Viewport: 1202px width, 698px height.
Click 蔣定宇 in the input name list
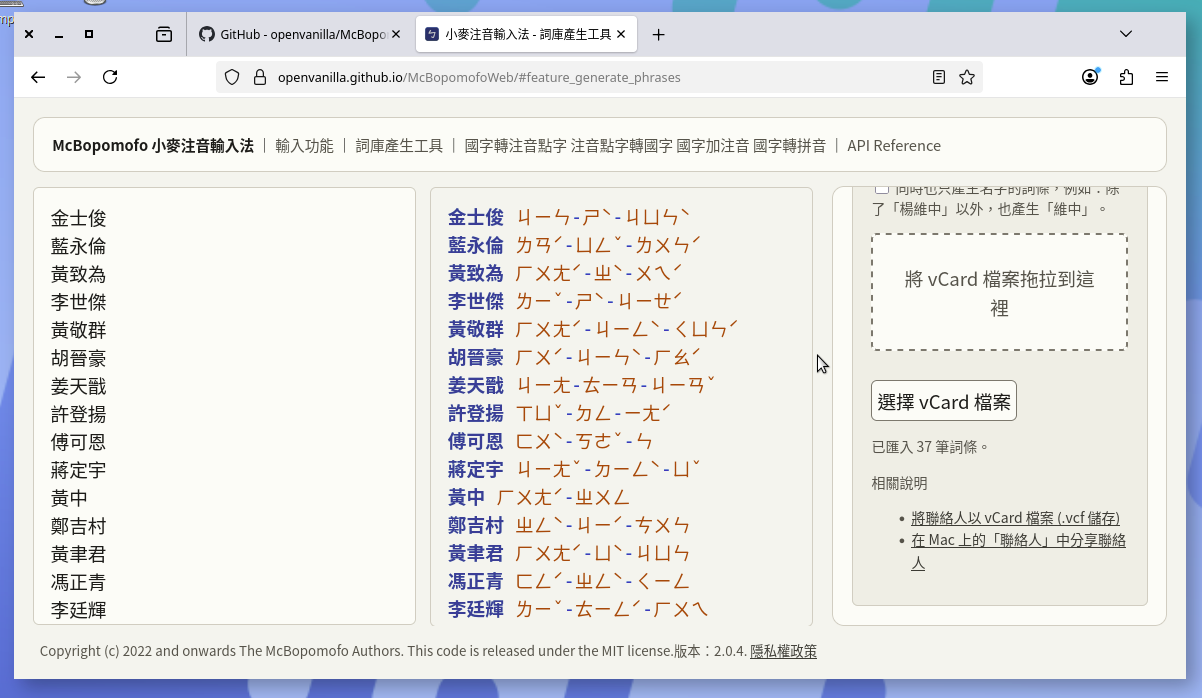tap(78, 470)
